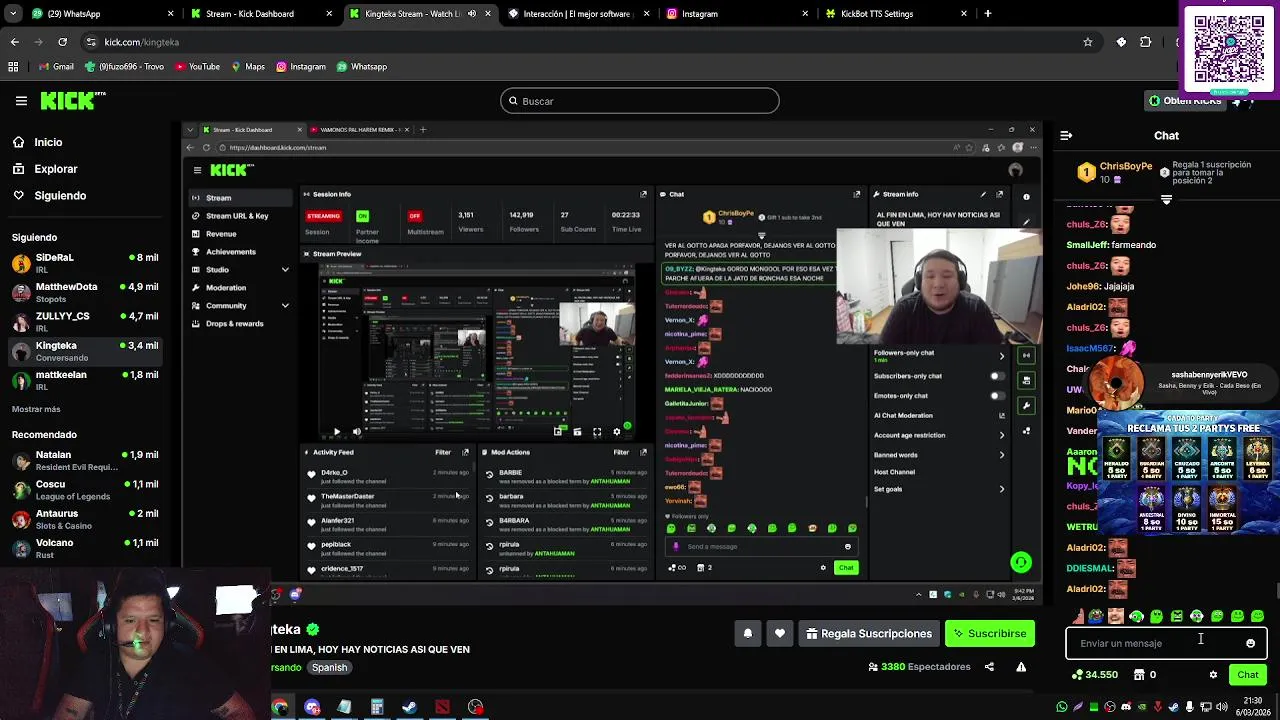Expand Banned words setting chevron
Viewport: 1280px width, 720px height.
(x=1001, y=455)
